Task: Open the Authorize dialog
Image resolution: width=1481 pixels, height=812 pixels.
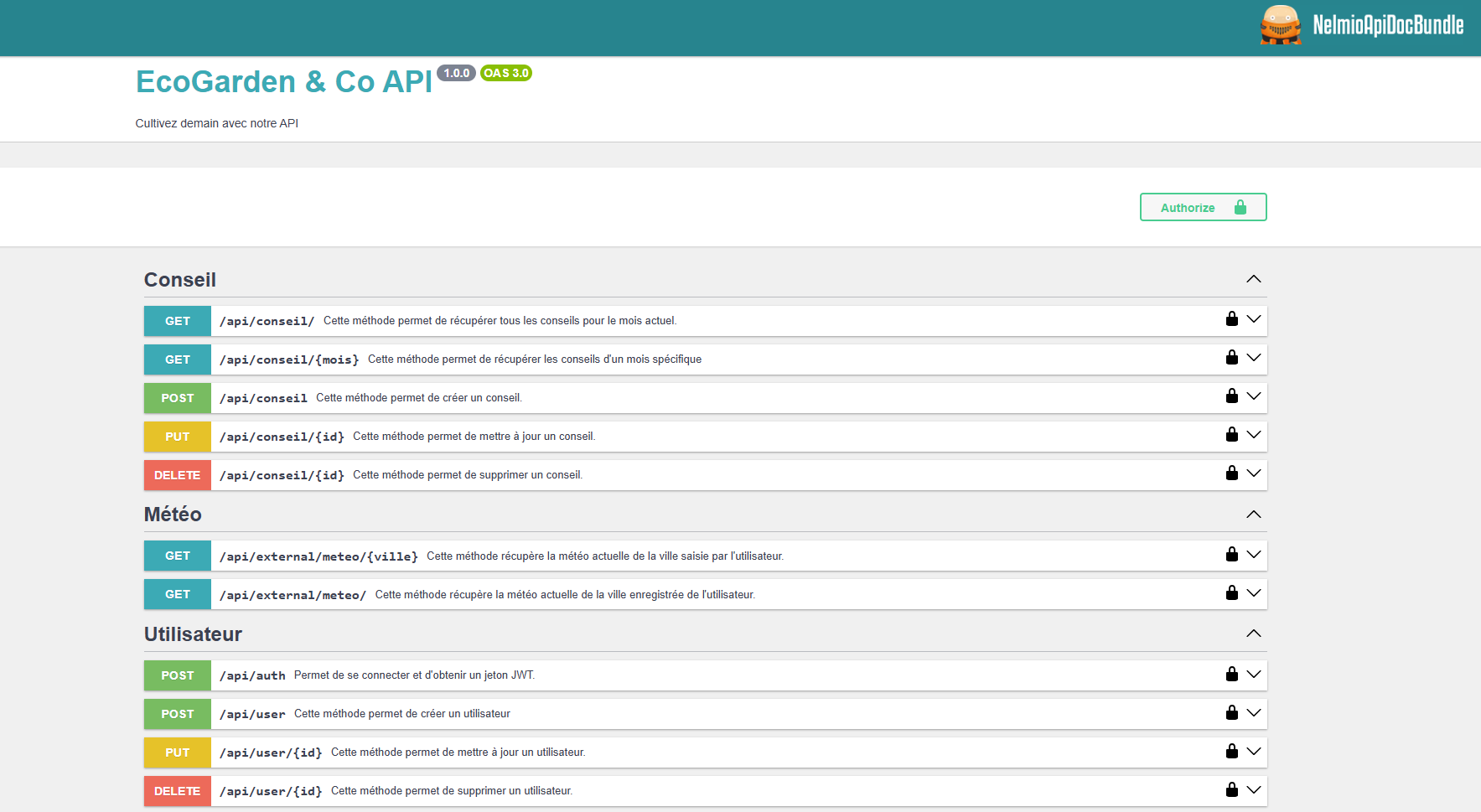Action: (1202, 208)
